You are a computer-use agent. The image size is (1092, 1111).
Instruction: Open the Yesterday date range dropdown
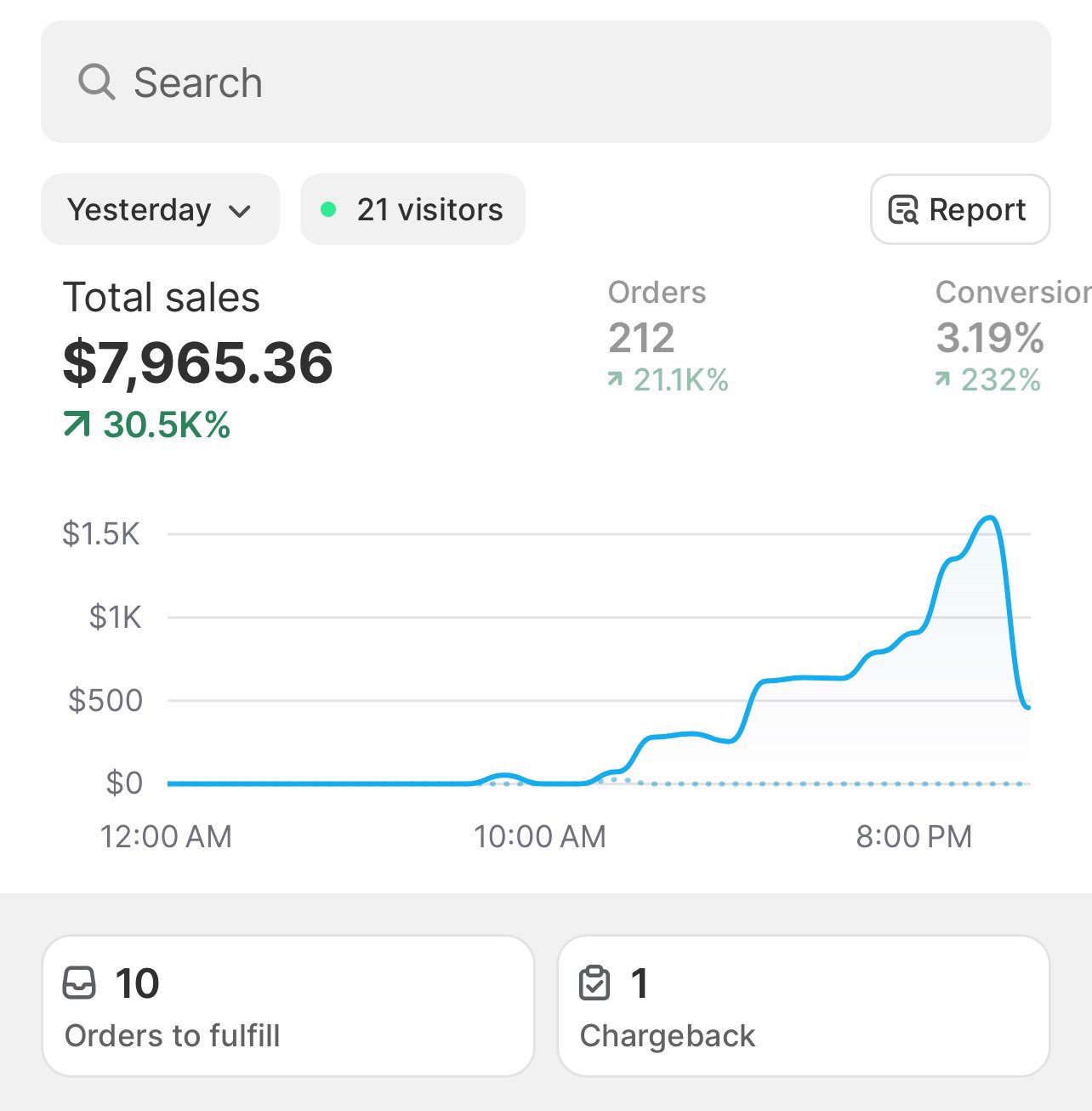pos(160,209)
